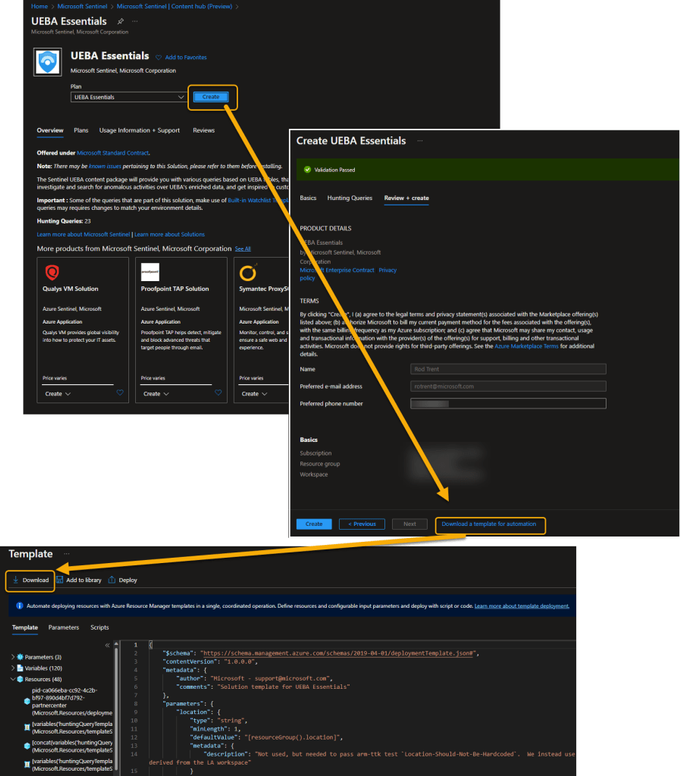Switch to the Plans tab
This screenshot has width=681, height=776.
(81, 131)
